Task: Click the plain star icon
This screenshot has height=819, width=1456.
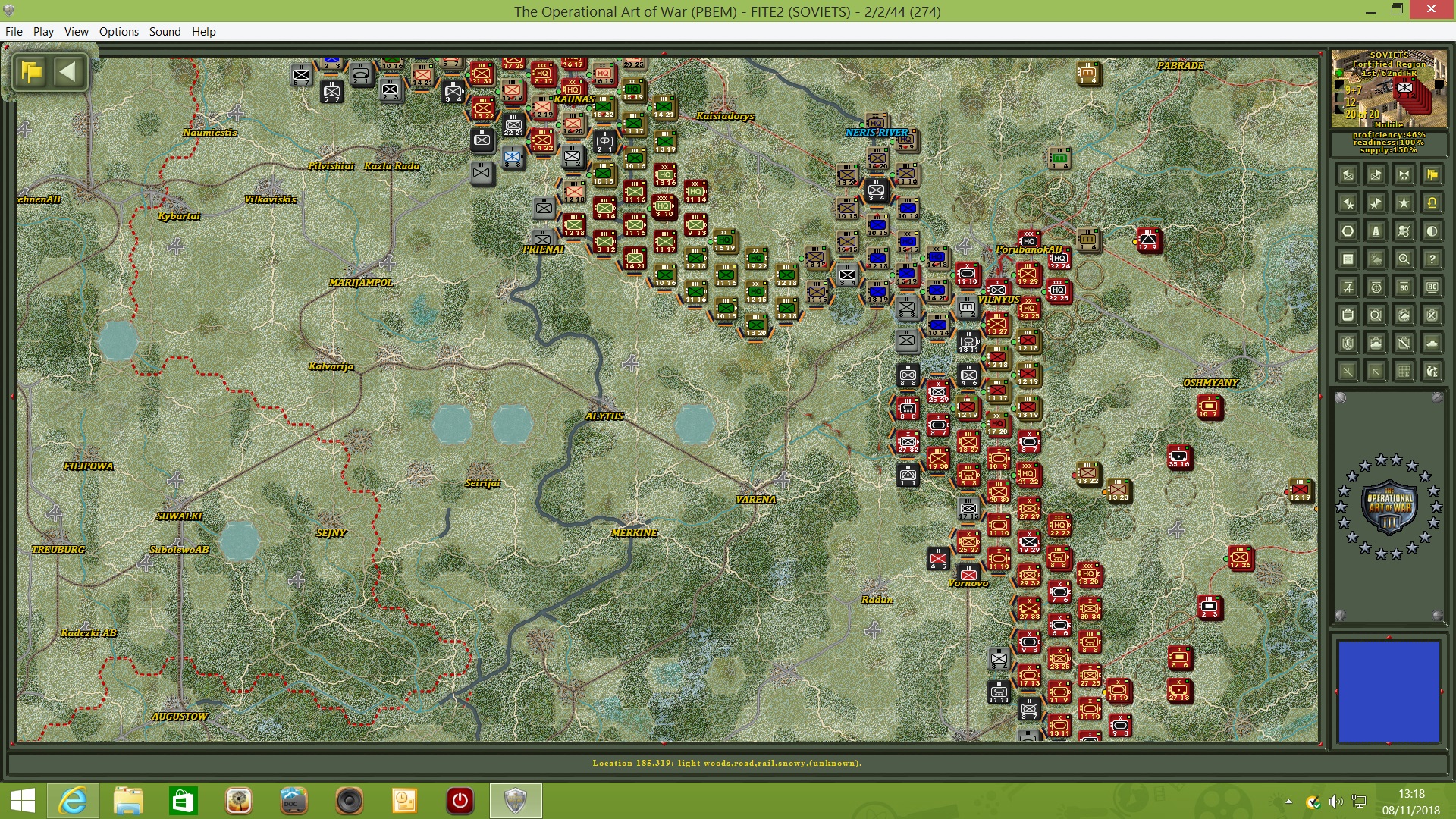Action: (x=1404, y=203)
